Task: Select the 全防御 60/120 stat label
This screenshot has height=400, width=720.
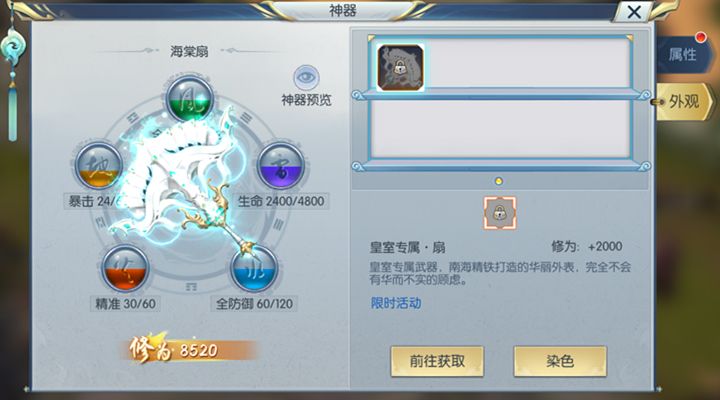Action: pos(254,304)
